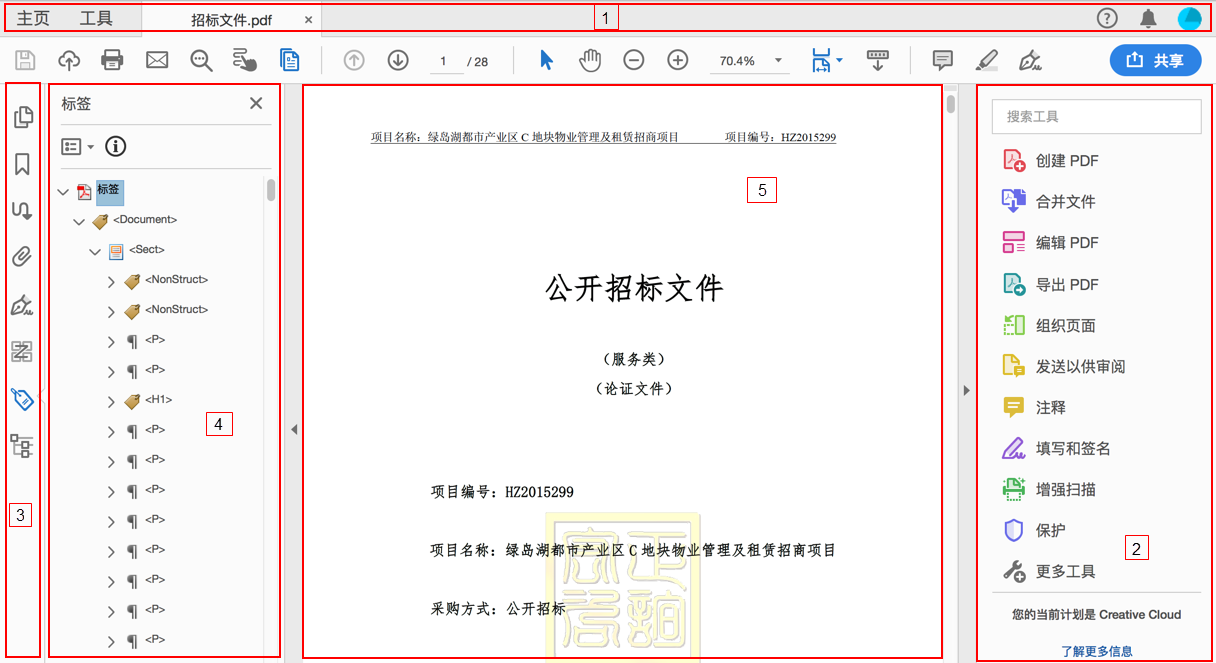Collapse the right tools pane arrow
Screen dimensions: 1216x663
tap(966, 390)
